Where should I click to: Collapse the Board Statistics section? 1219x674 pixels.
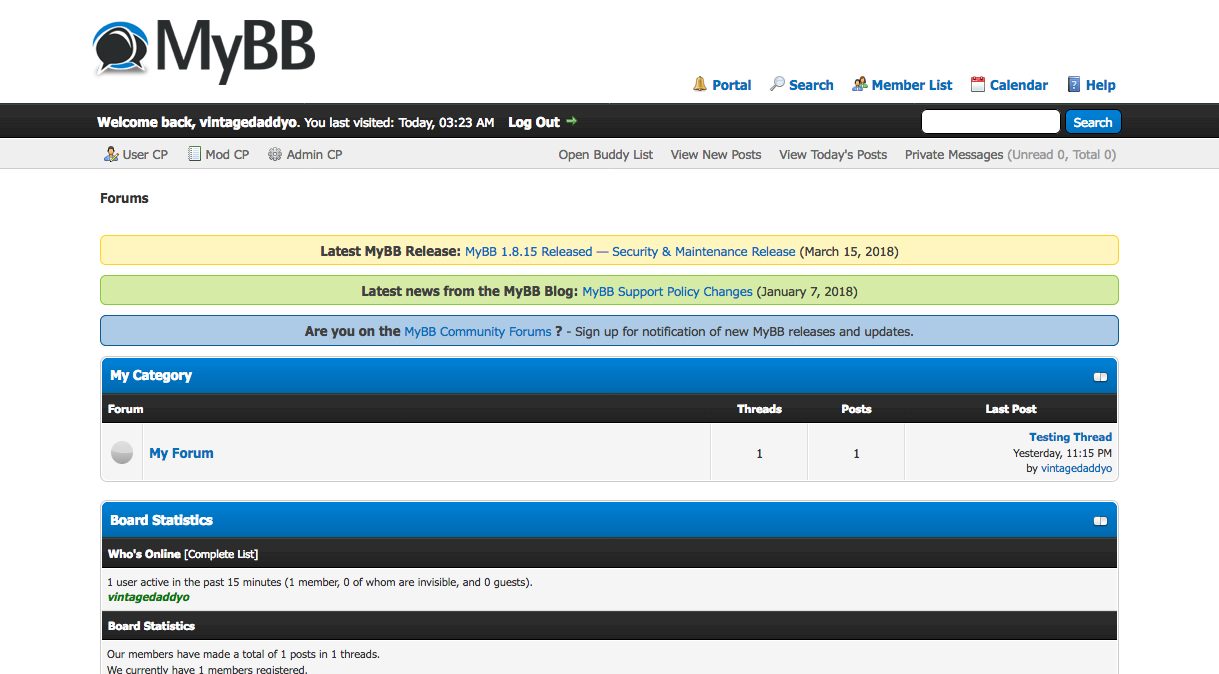coord(1100,521)
